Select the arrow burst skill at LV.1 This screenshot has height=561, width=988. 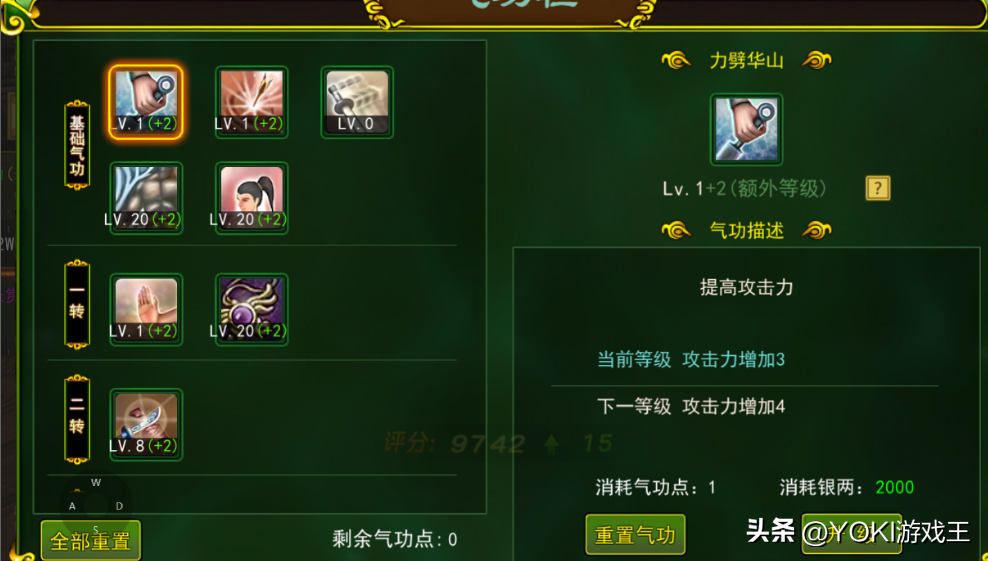click(x=251, y=102)
